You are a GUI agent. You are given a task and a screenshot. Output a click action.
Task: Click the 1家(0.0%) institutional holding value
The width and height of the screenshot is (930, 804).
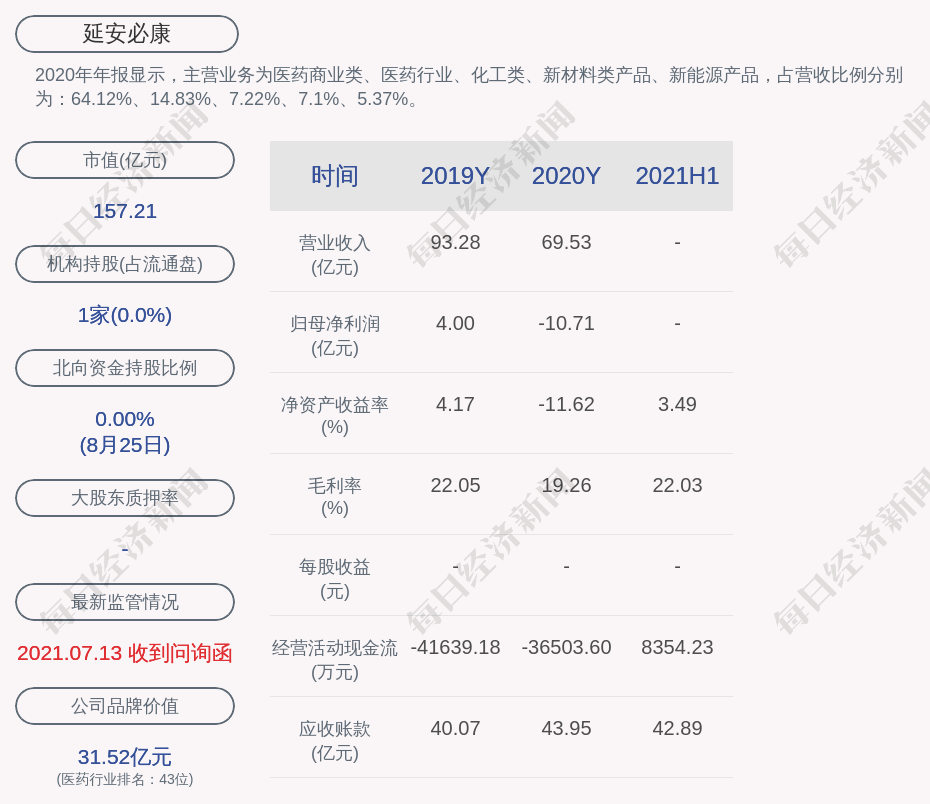click(125, 315)
